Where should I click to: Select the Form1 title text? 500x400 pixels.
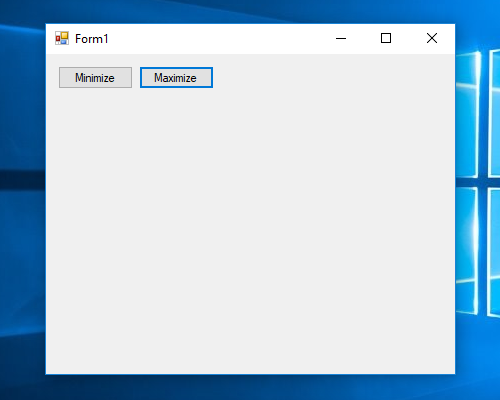92,39
